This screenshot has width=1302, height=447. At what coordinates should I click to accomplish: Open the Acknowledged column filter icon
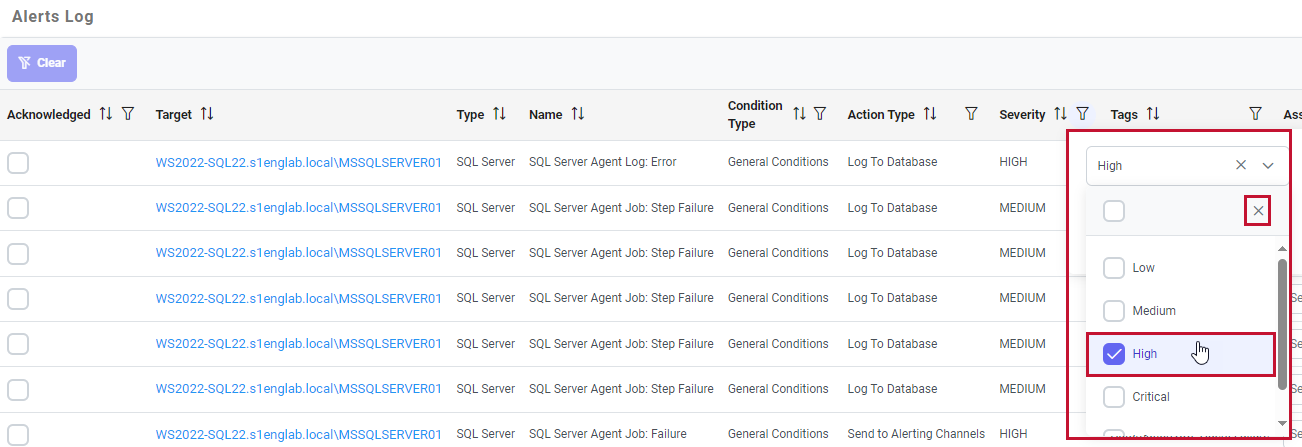[x=128, y=114]
